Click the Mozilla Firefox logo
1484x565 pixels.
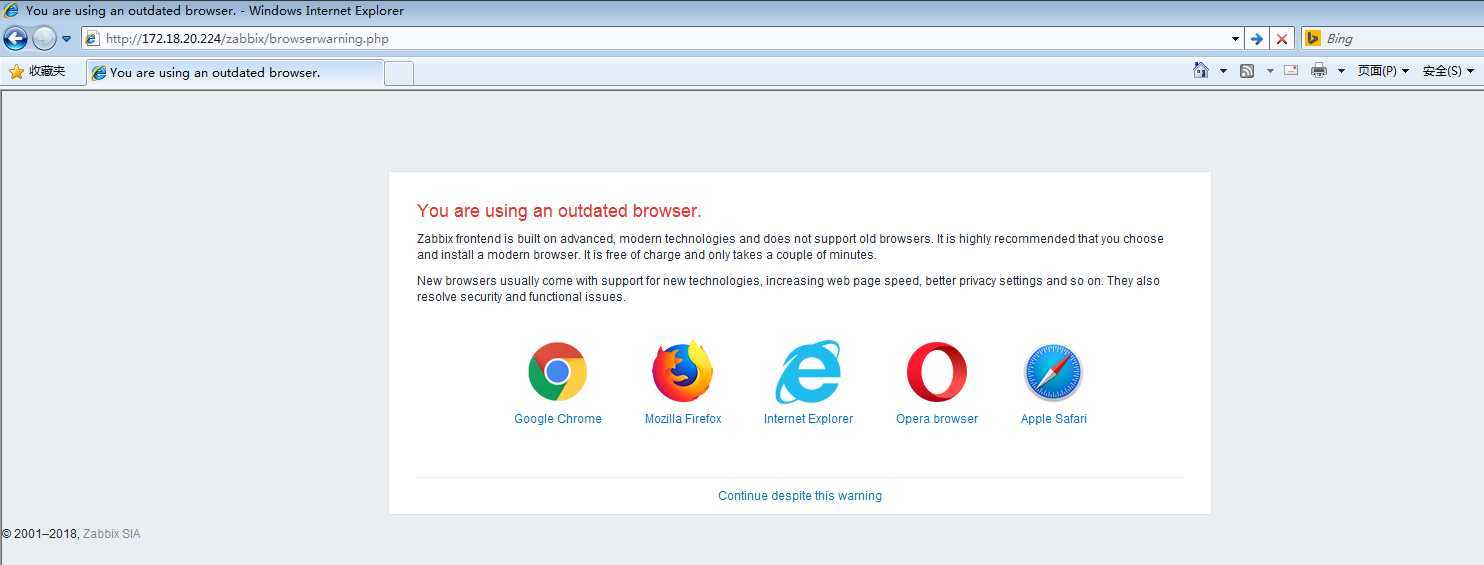tap(683, 372)
